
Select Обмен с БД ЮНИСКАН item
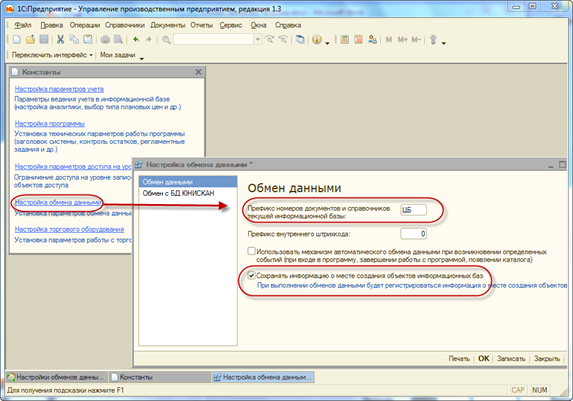[188, 193]
